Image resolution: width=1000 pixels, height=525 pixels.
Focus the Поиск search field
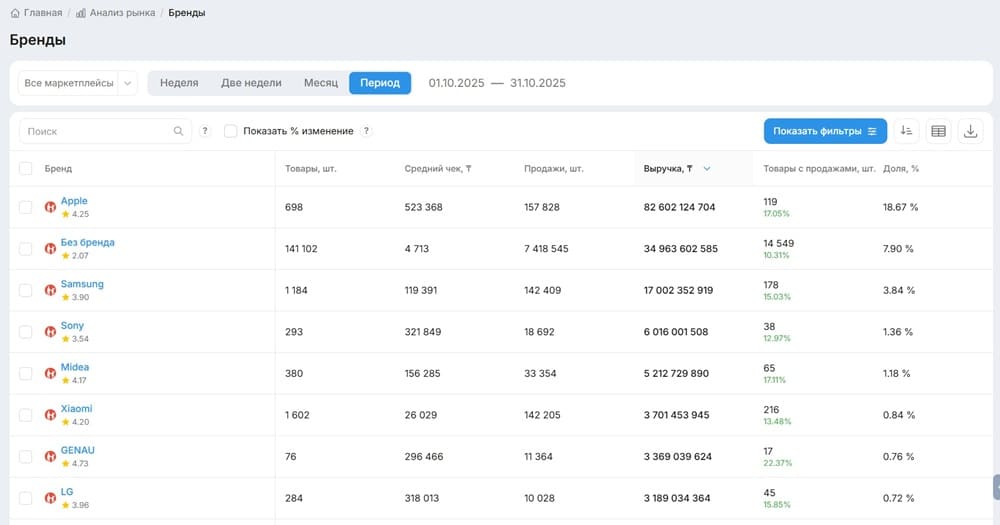click(105, 131)
